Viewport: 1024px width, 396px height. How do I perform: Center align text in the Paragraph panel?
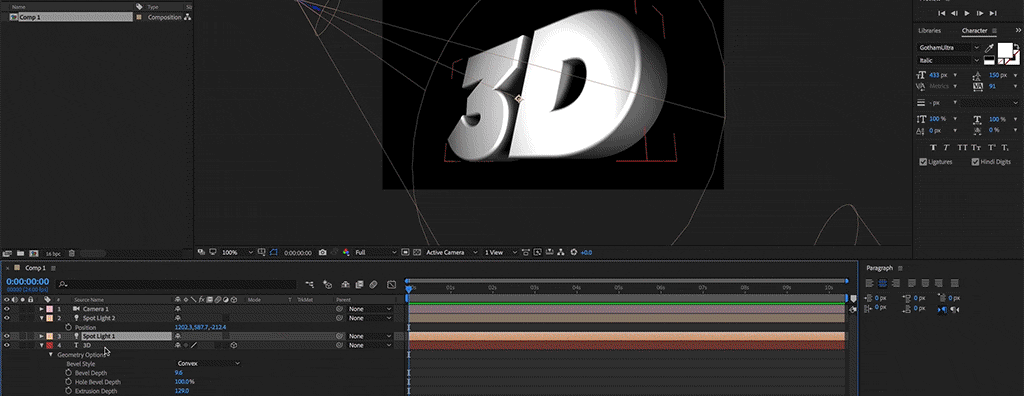(882, 283)
